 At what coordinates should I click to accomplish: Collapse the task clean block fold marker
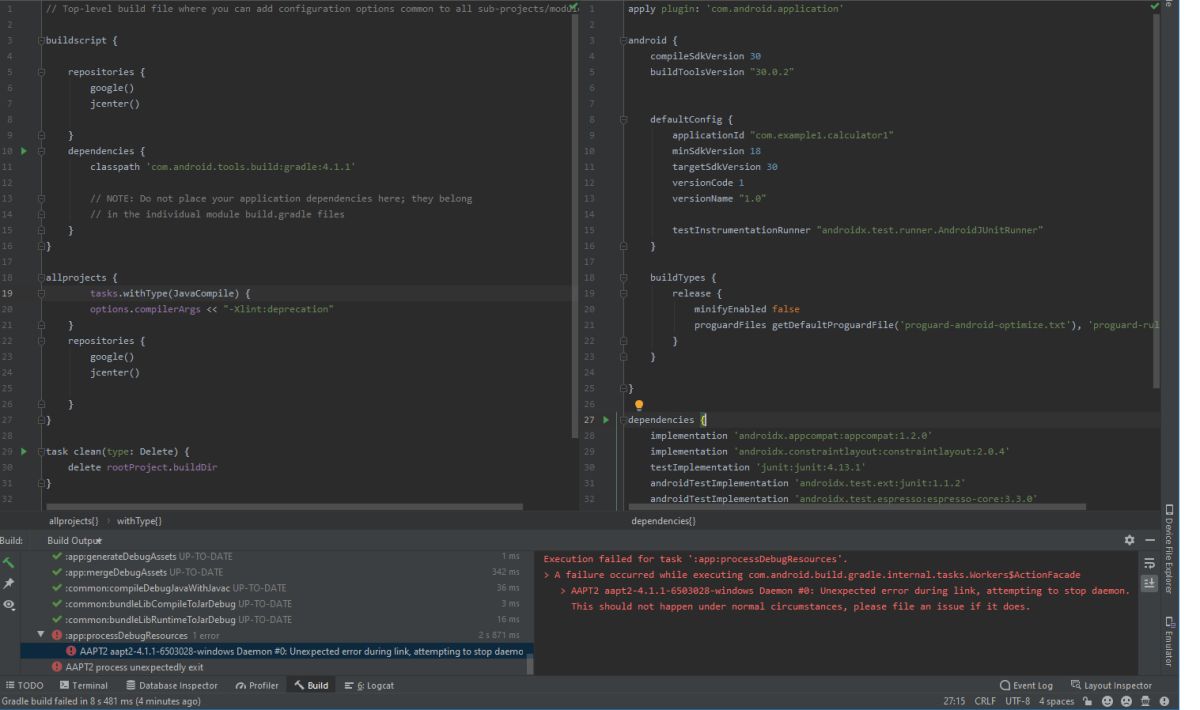41,452
